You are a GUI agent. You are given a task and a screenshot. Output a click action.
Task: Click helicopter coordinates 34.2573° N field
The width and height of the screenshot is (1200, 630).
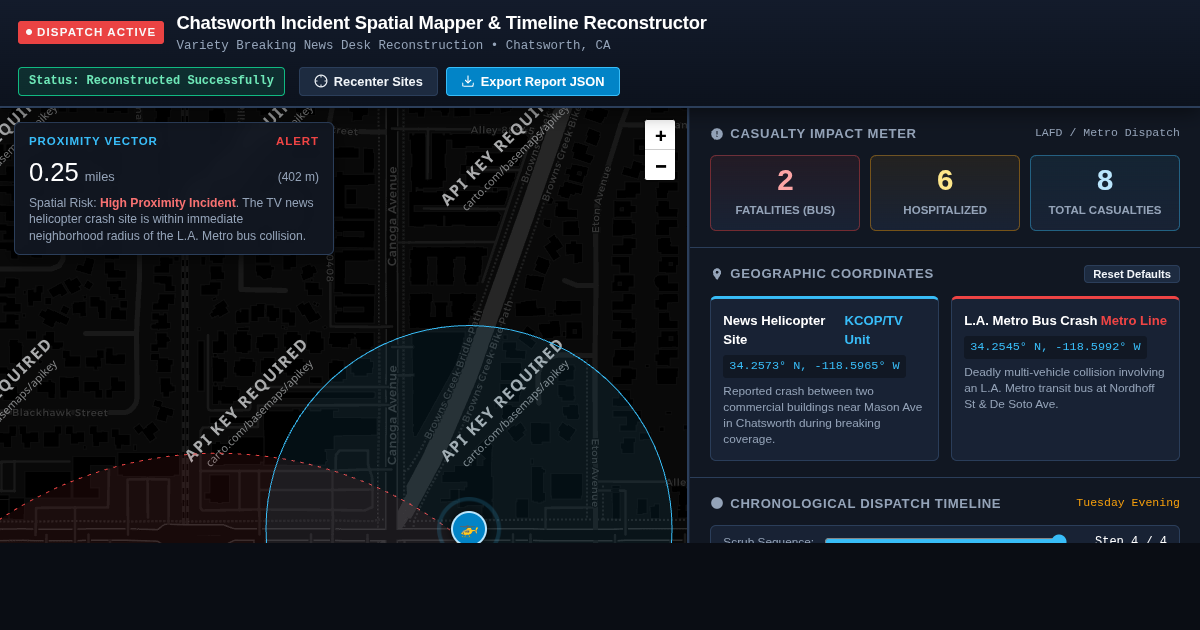click(x=814, y=366)
